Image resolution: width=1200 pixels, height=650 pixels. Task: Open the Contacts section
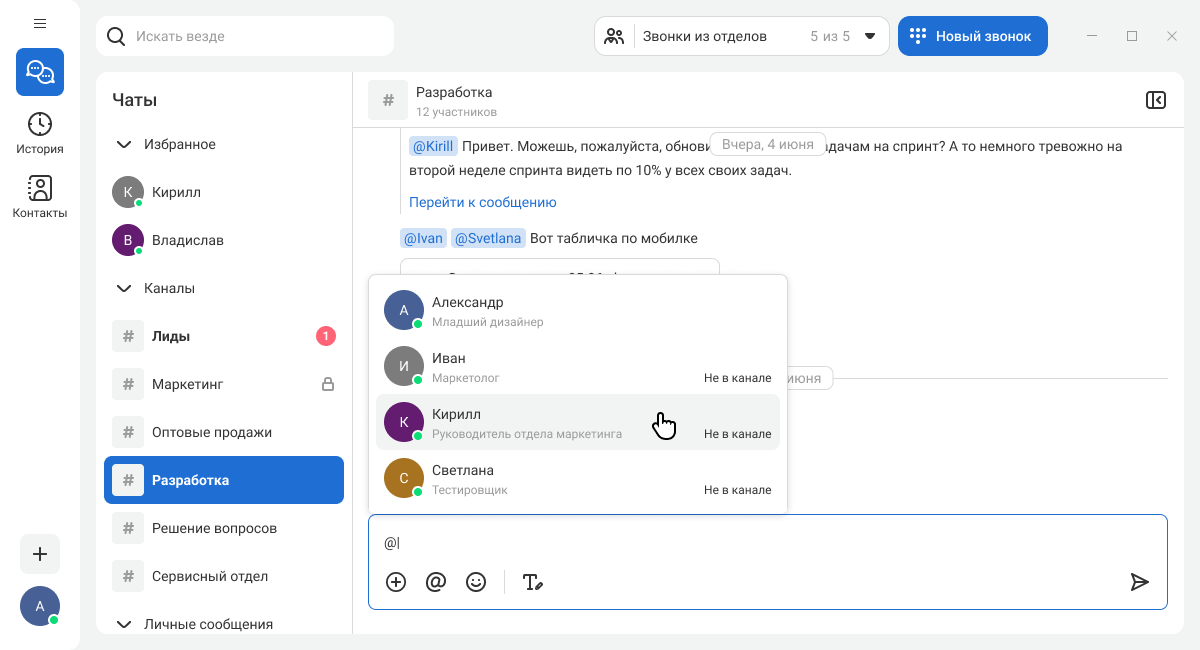click(x=40, y=197)
